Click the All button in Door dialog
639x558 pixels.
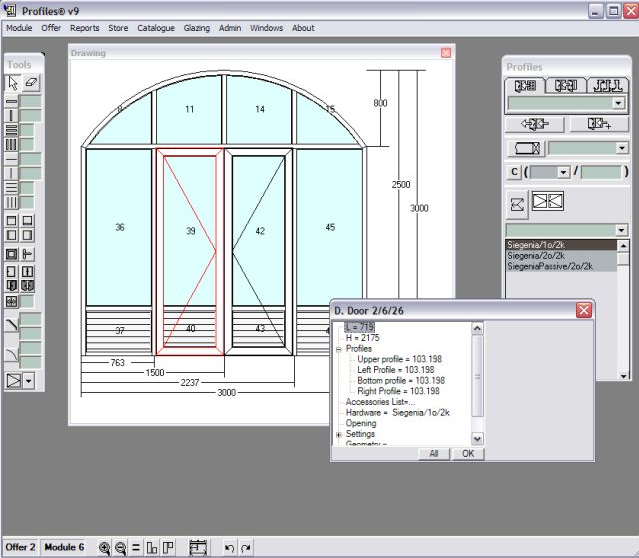pyautogui.click(x=434, y=454)
